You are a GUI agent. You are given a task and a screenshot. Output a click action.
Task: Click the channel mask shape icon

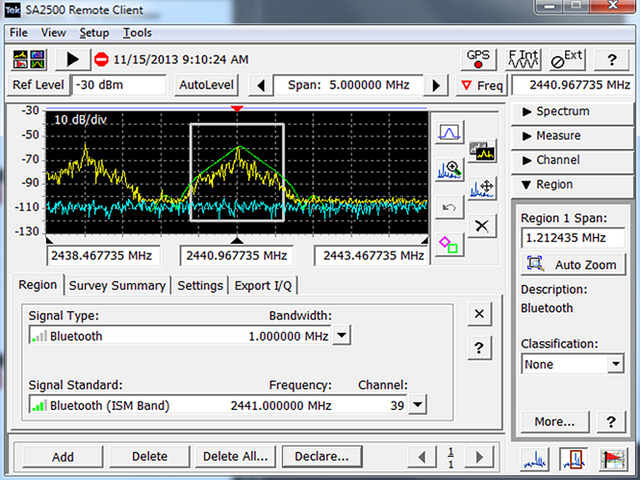[449, 132]
